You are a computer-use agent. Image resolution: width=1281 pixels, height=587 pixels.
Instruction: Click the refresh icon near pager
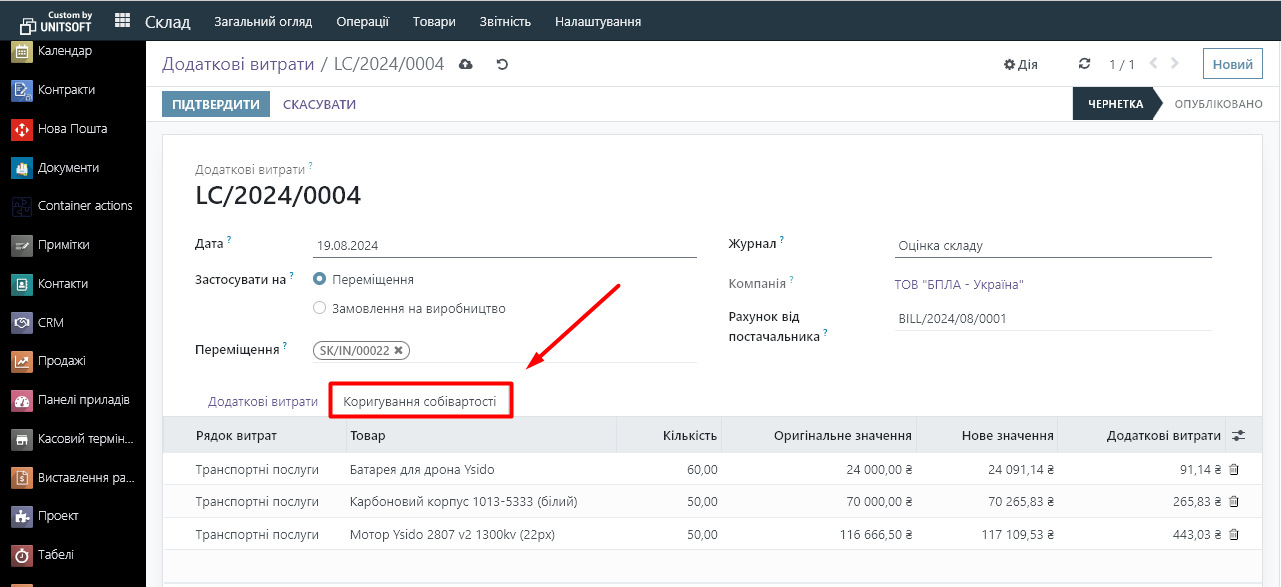1084,64
